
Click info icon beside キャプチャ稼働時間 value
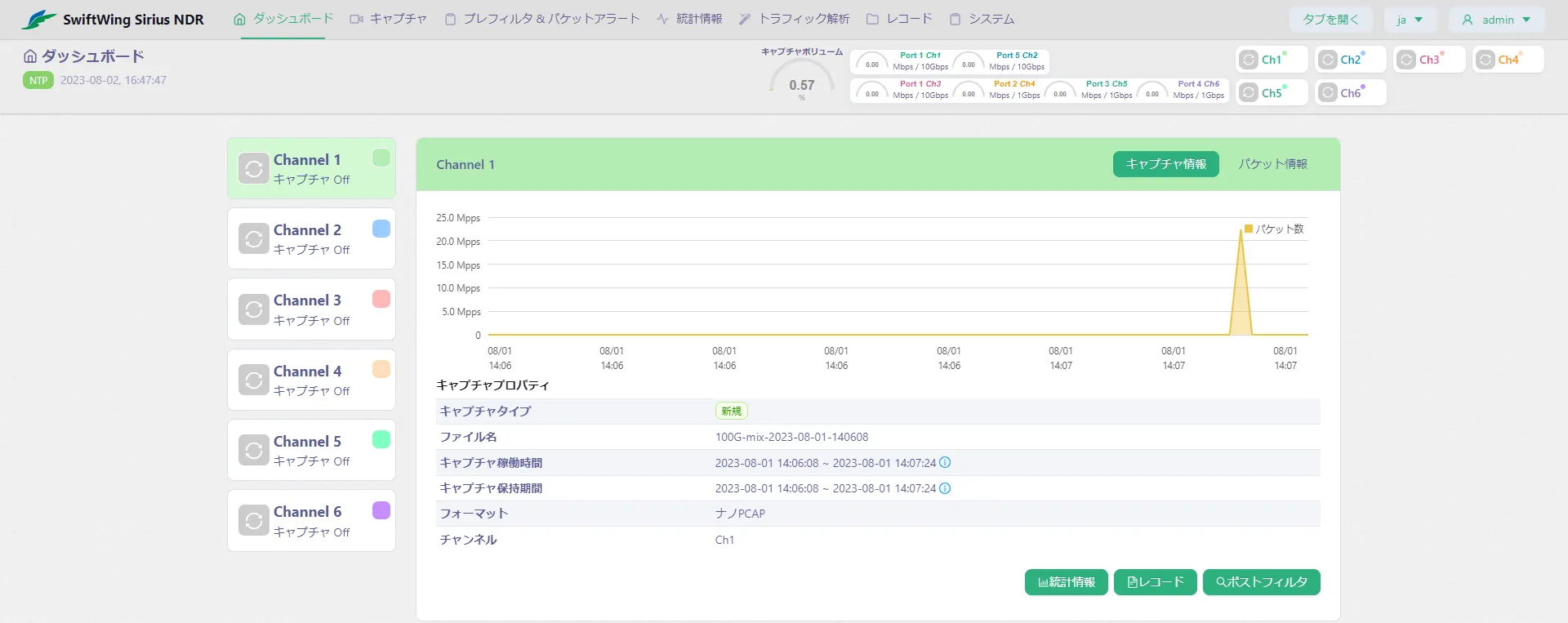945,462
